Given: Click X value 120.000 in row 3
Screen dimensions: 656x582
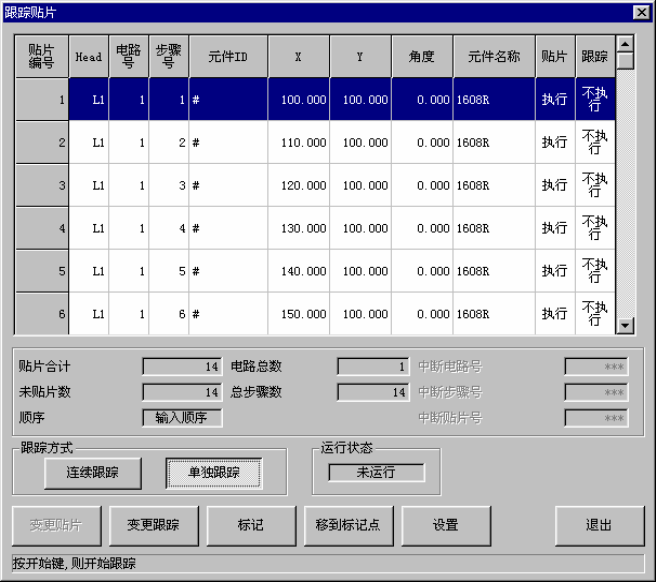Looking at the screenshot, I should coord(299,185).
